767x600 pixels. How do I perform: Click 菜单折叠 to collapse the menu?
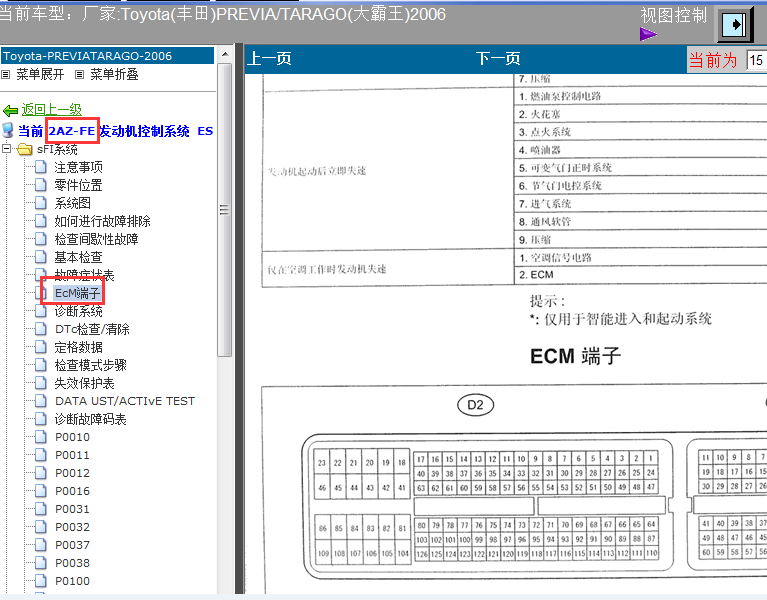click(114, 74)
